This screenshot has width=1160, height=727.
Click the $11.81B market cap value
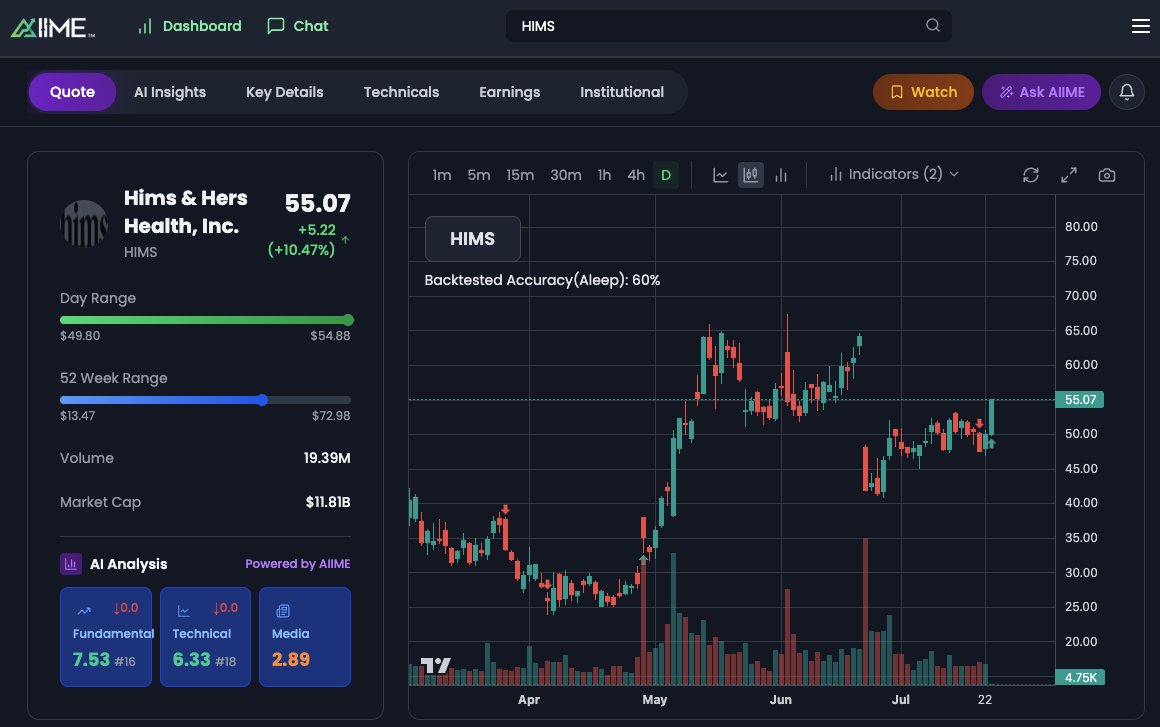328,502
